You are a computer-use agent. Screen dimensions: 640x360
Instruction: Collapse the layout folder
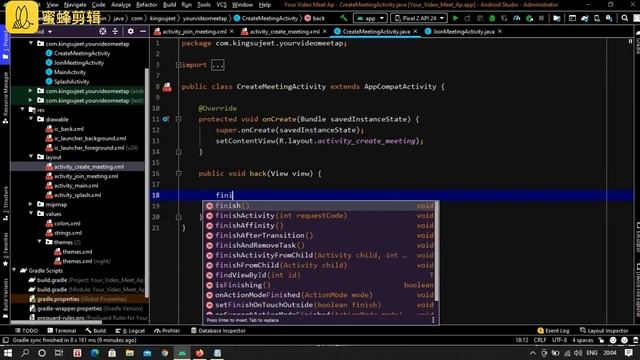[31, 157]
